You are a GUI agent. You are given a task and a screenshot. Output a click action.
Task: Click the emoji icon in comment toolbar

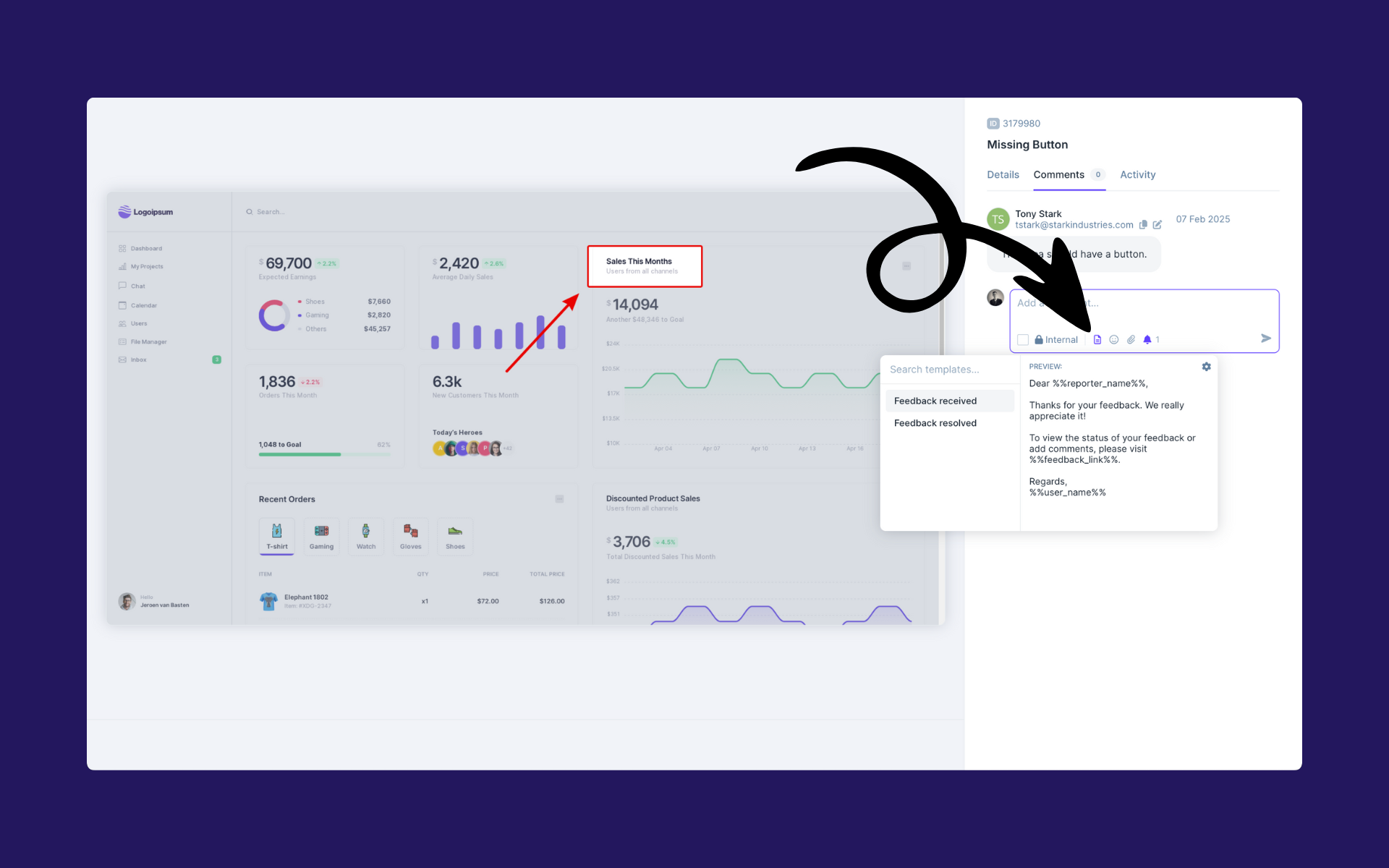click(x=1113, y=339)
